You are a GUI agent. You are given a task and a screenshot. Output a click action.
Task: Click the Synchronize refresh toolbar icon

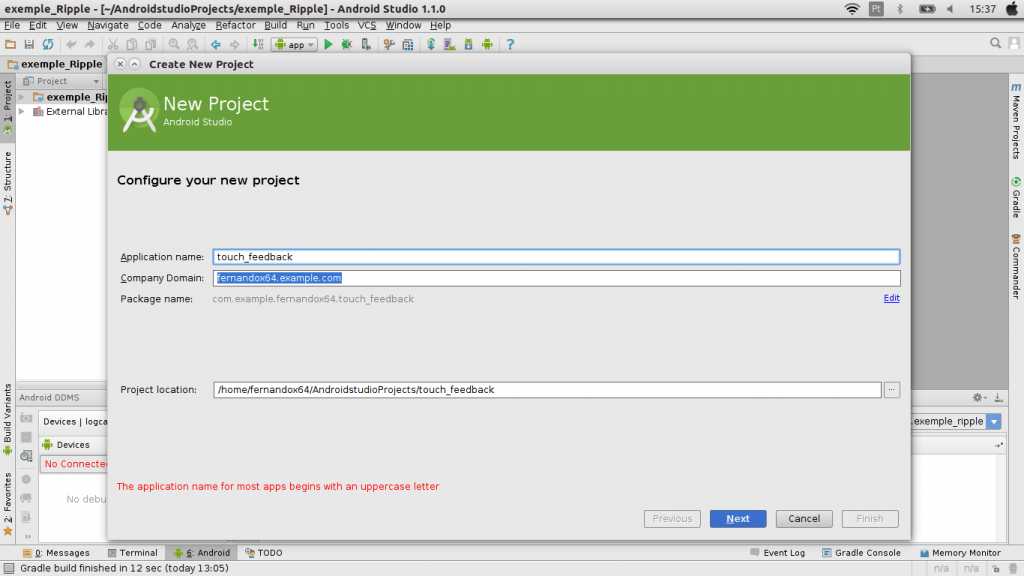48,44
